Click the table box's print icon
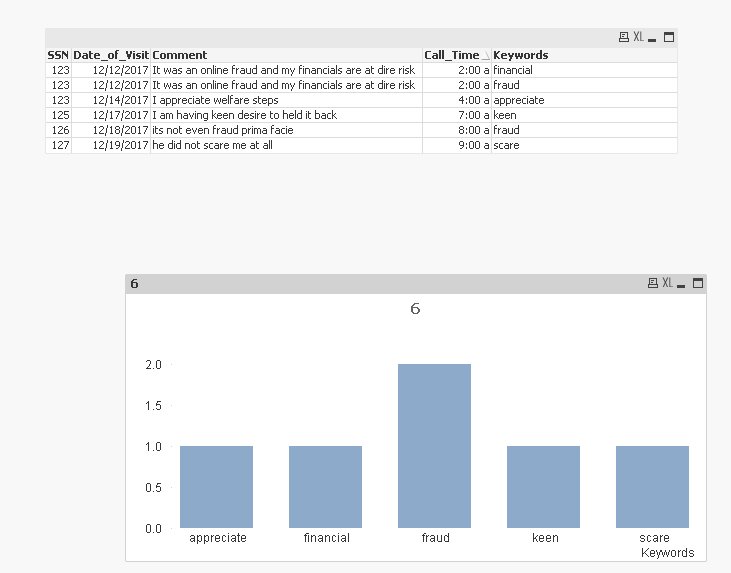 click(x=623, y=37)
